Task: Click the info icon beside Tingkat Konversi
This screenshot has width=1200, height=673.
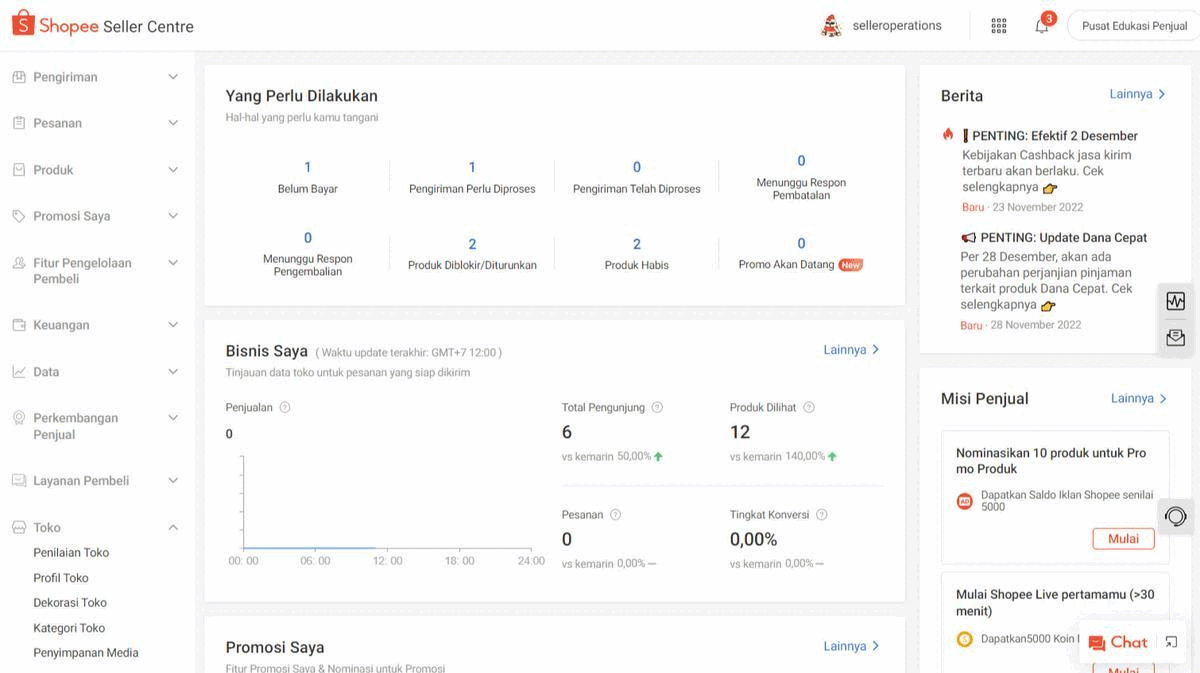Action: [822, 515]
